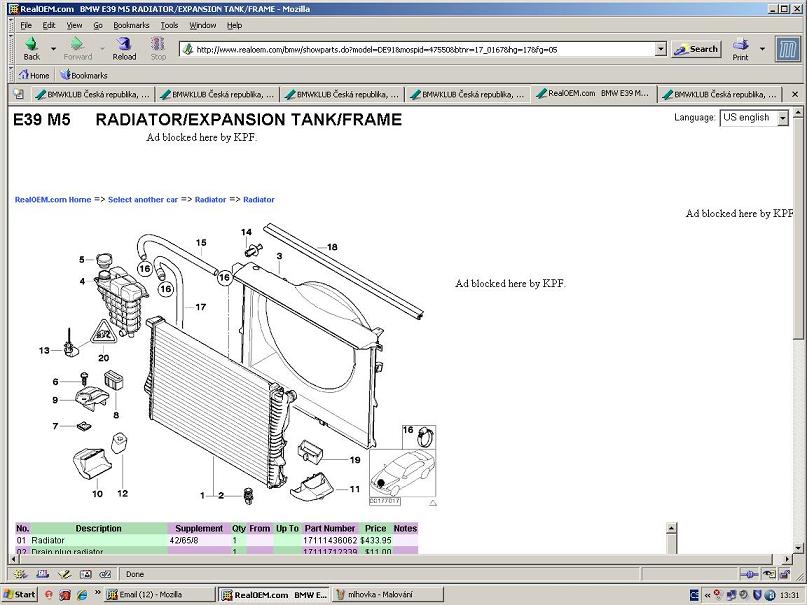Switch to last BMWKLUB Česká republika tab
Screen dimensions: 807x605
719,95
